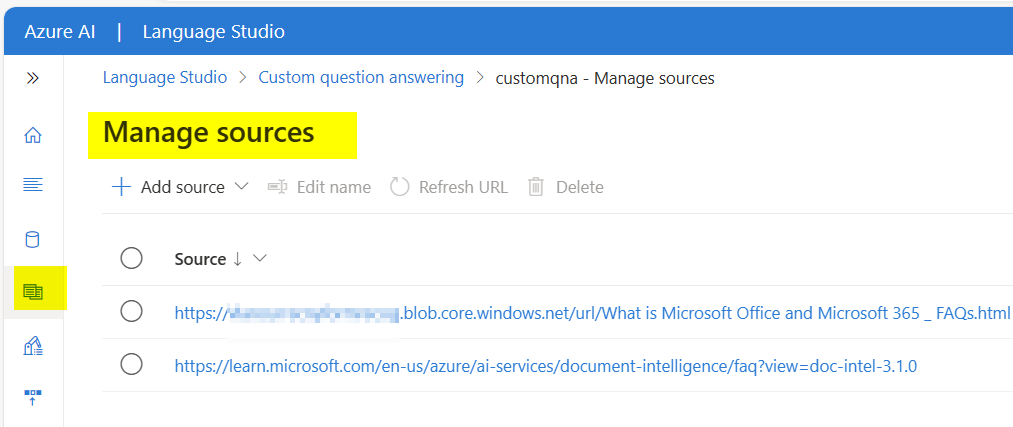Toggle the select-all sources radio circle

coord(132,259)
